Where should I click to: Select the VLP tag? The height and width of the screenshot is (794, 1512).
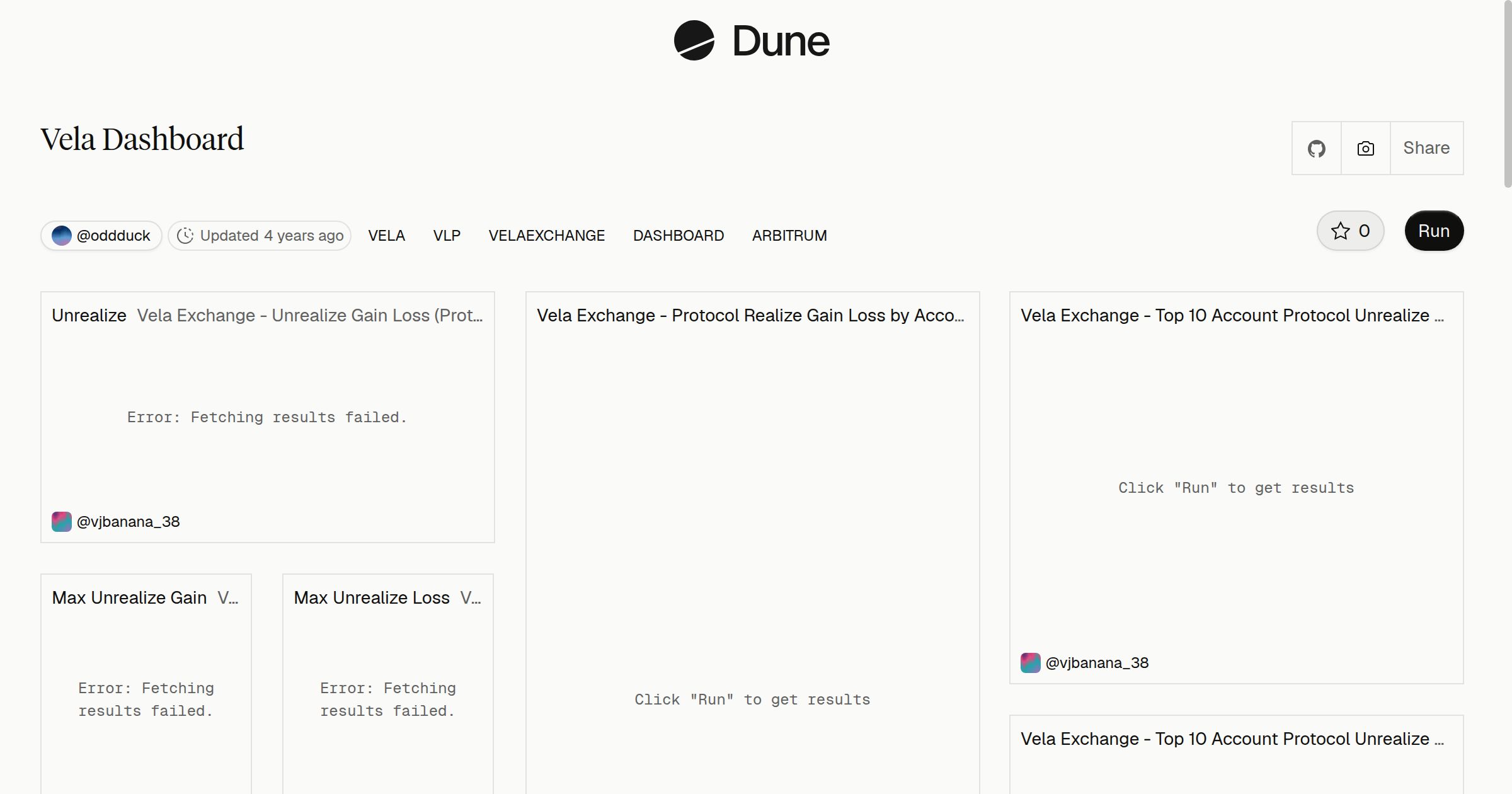click(447, 236)
